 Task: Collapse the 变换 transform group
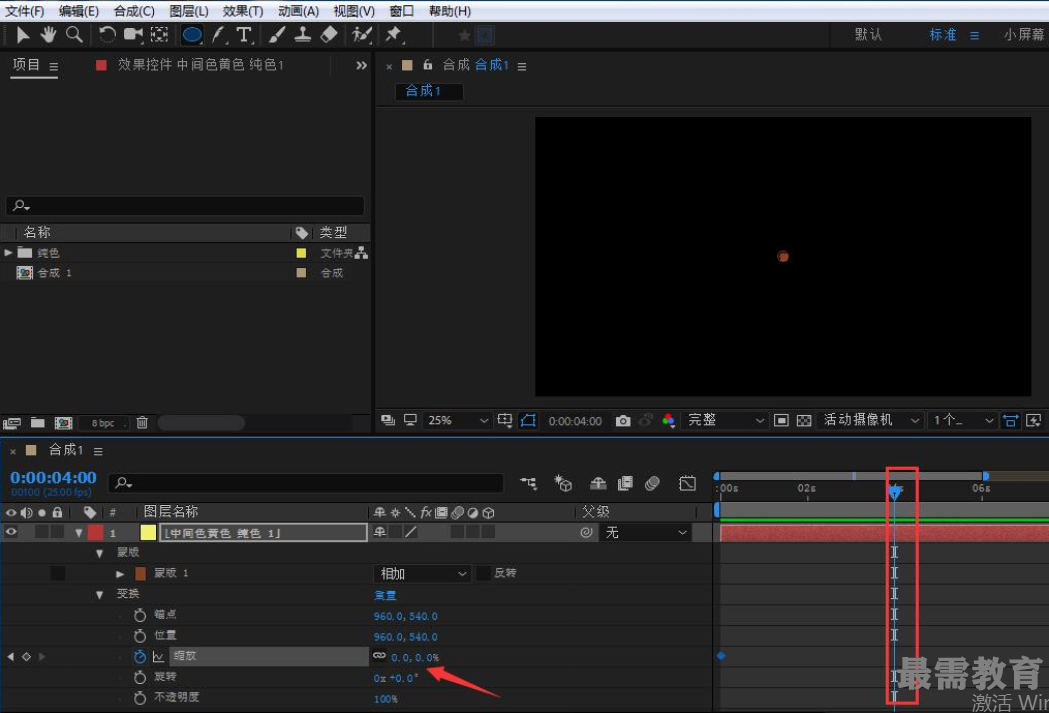click(x=100, y=594)
